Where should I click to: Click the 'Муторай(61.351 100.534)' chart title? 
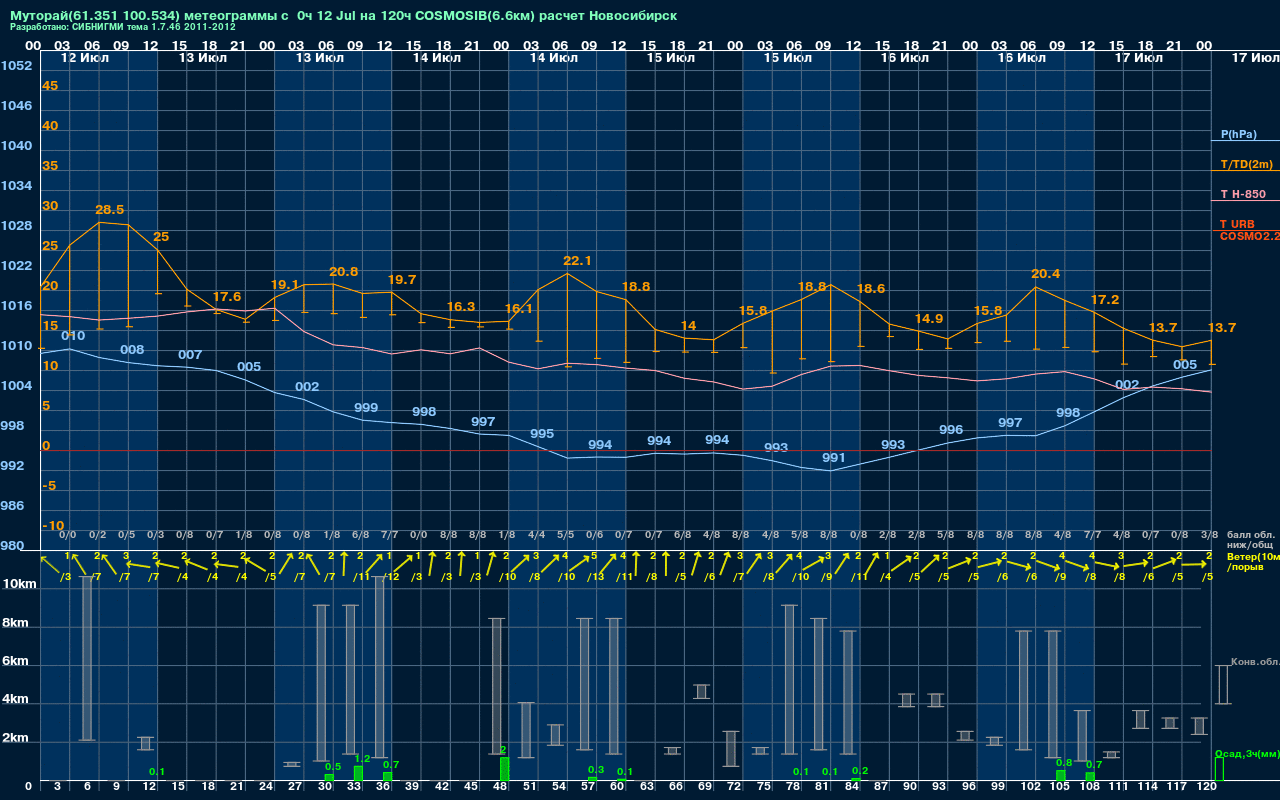pyautogui.click(x=96, y=17)
